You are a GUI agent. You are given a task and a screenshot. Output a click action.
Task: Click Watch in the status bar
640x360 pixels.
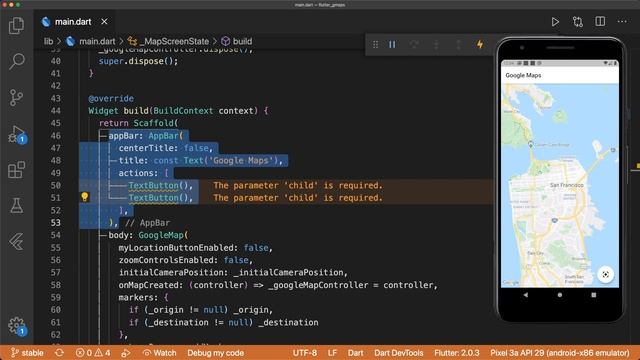coord(160,353)
